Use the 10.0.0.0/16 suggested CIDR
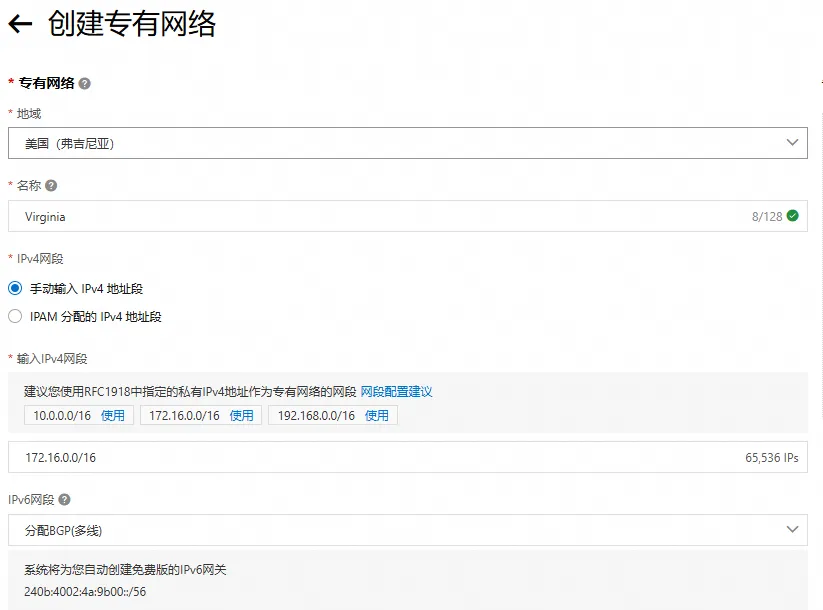The image size is (823, 610). (113, 415)
